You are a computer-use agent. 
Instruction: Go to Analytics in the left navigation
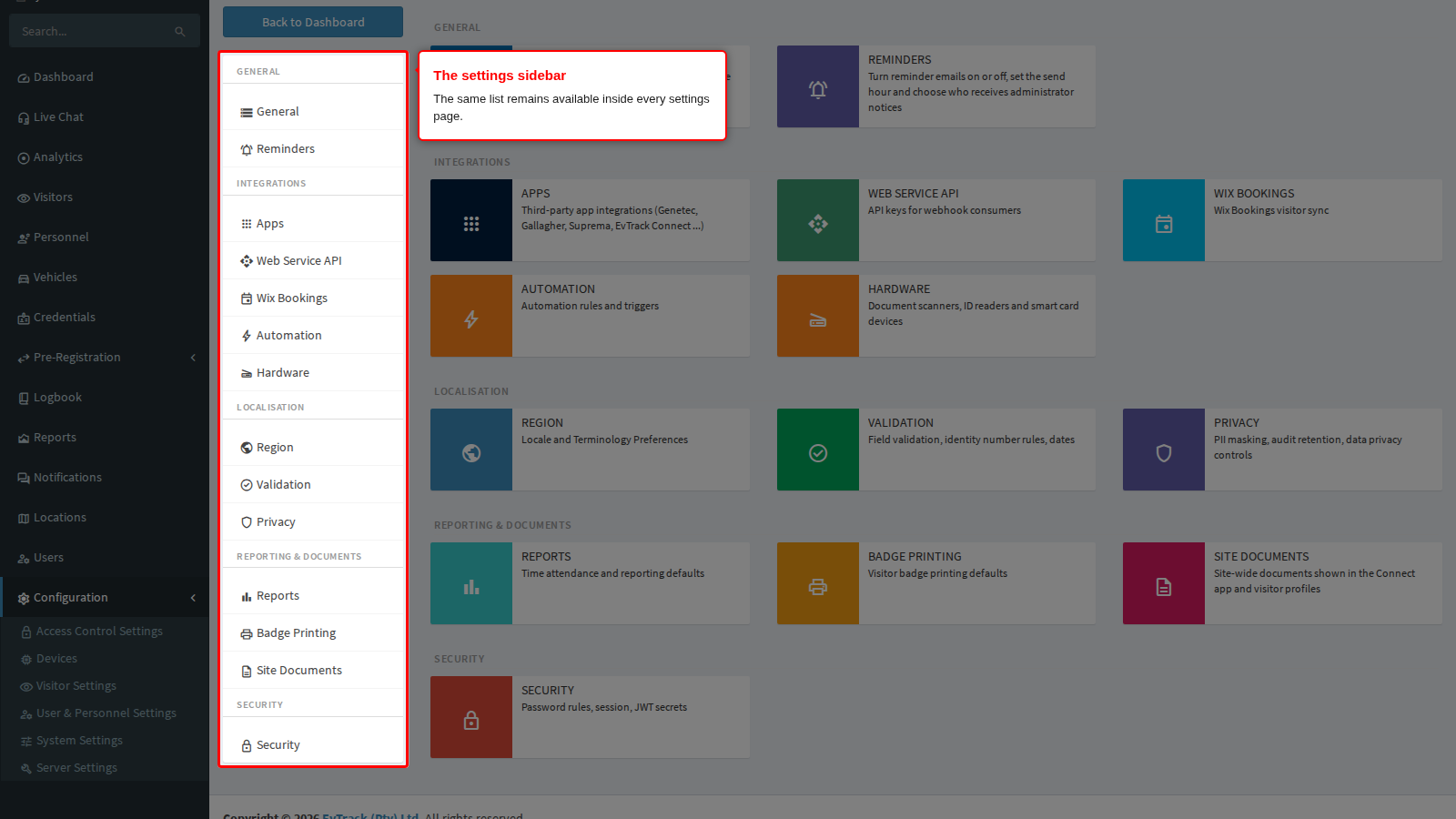pos(105,157)
